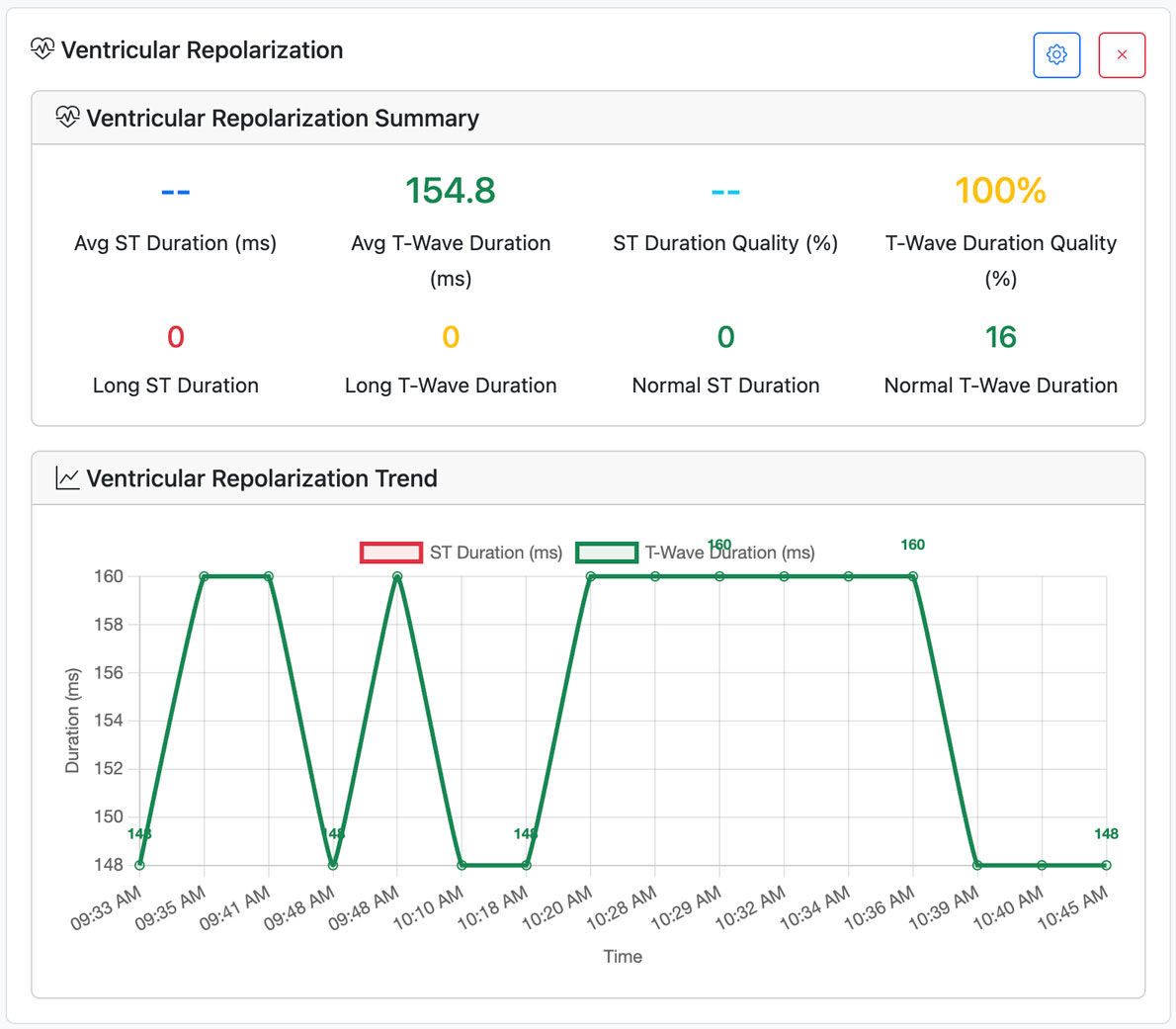The height and width of the screenshot is (1029, 1176).
Task: Click the Long ST Duration label
Action: (176, 386)
